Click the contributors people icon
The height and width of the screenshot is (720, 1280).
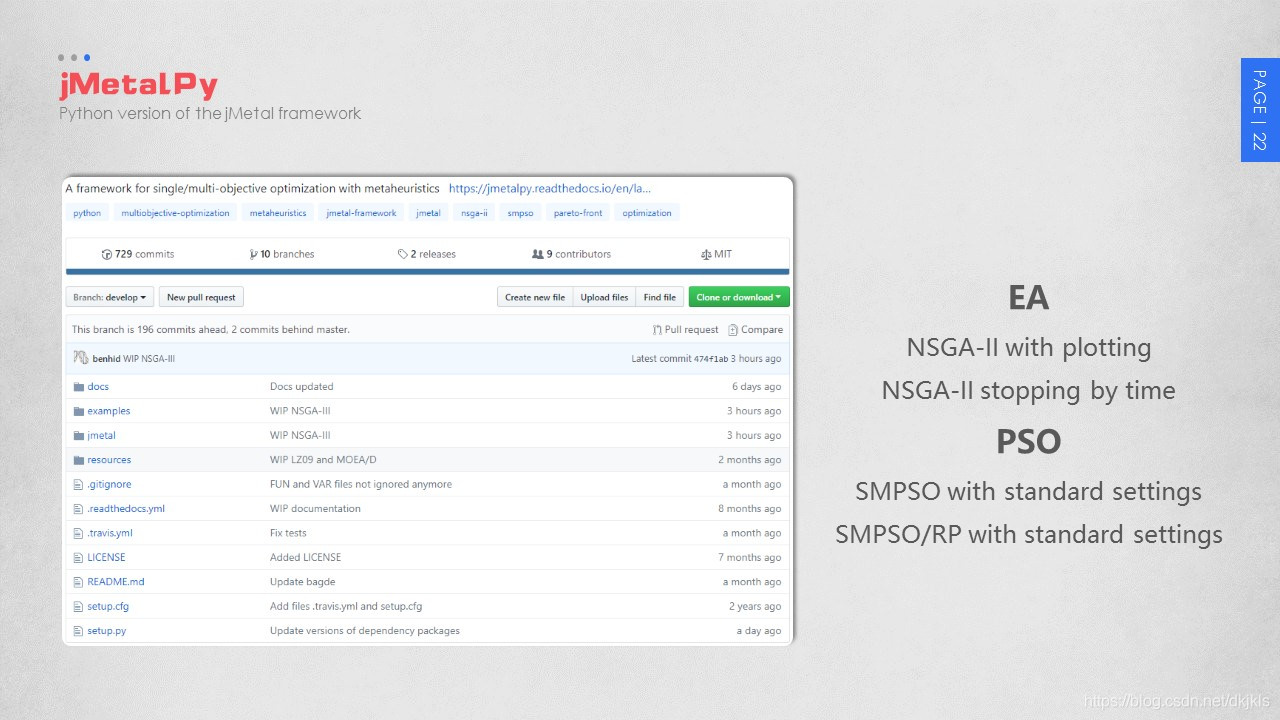pos(538,254)
